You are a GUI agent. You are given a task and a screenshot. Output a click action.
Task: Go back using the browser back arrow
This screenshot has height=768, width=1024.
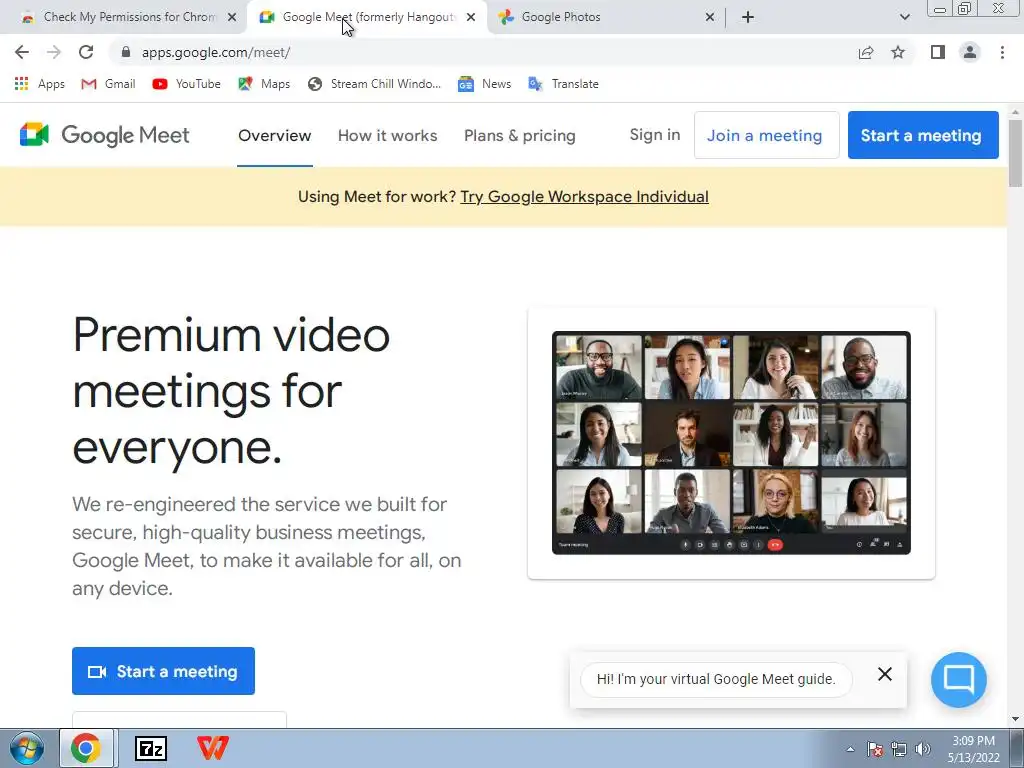tap(22, 52)
